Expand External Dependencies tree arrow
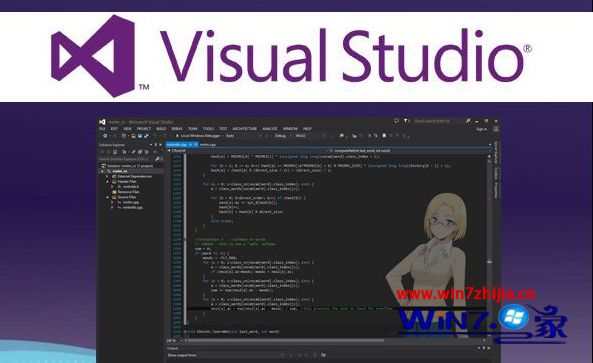This screenshot has height=363, width=593. pos(107,177)
